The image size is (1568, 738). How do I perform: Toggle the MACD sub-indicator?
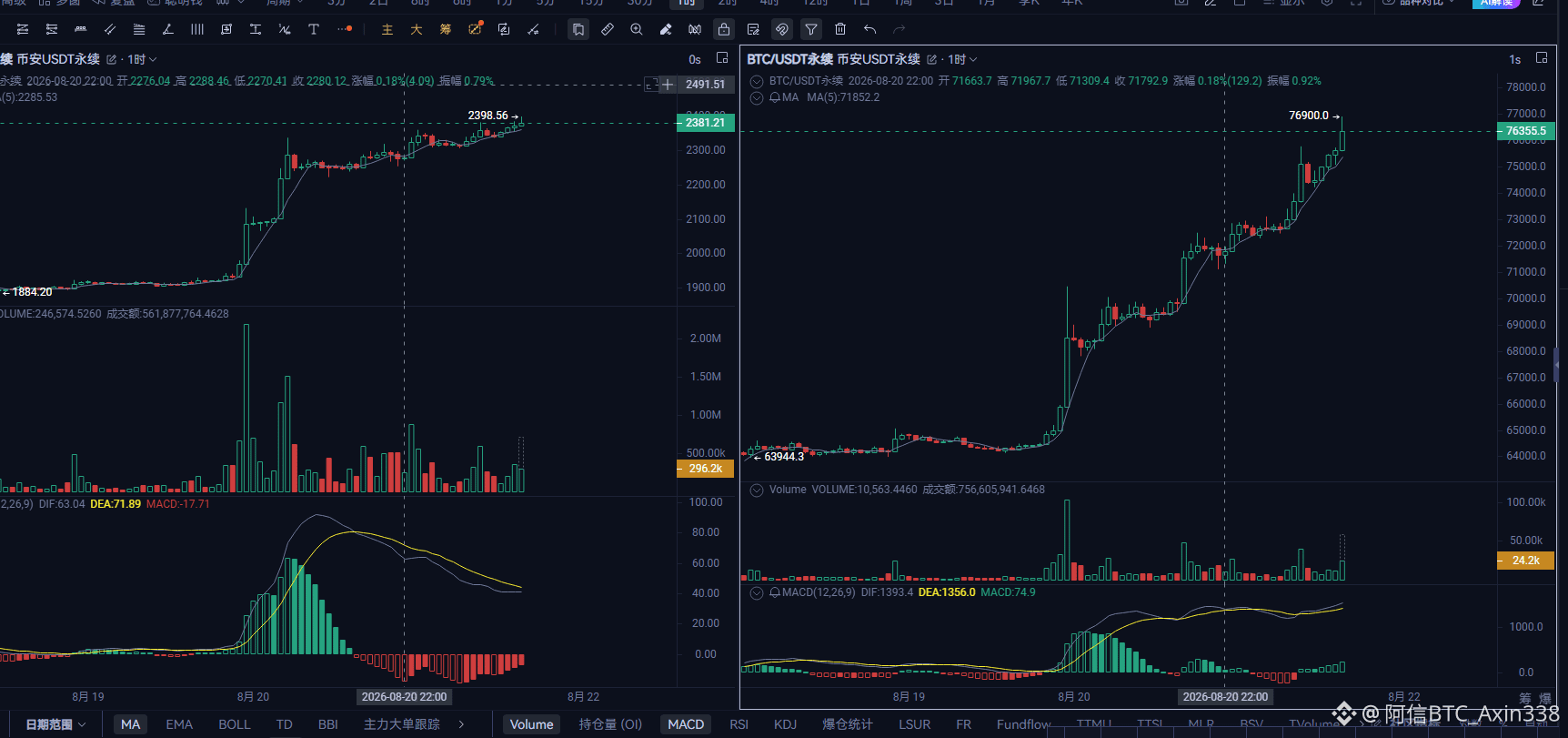tap(686, 724)
